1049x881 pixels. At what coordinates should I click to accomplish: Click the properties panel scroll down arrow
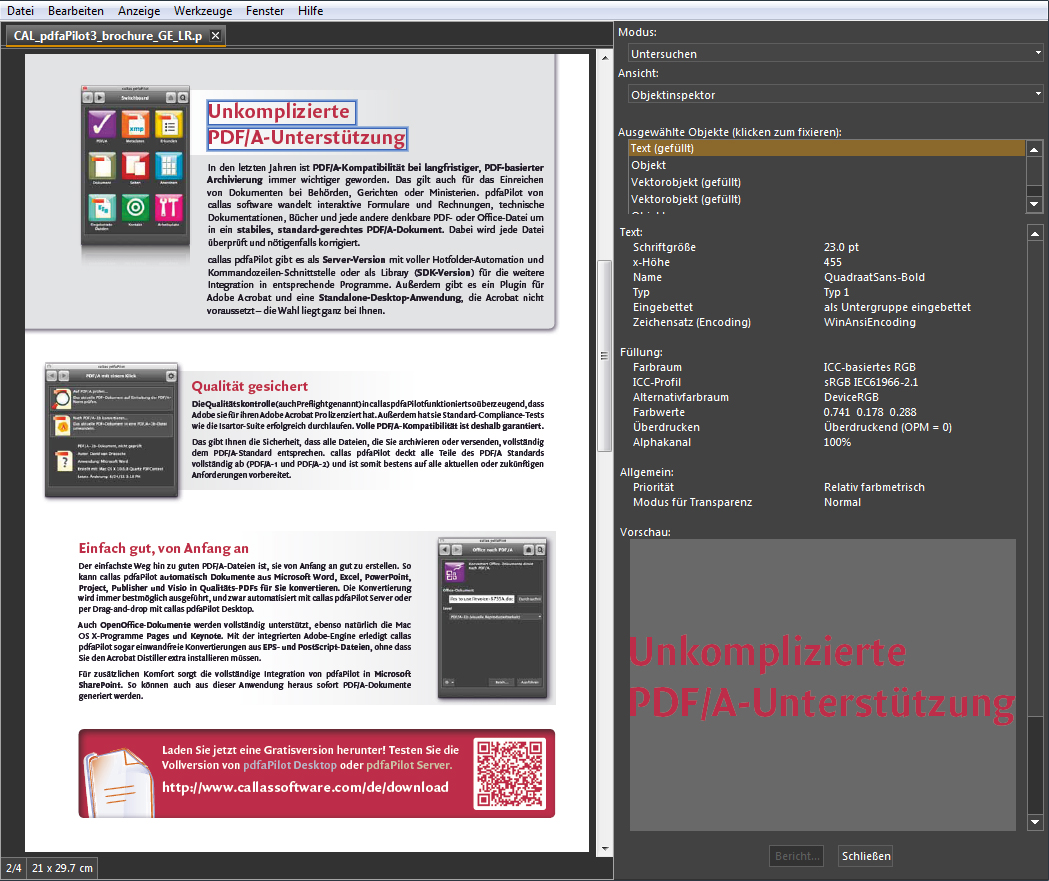(x=1035, y=822)
